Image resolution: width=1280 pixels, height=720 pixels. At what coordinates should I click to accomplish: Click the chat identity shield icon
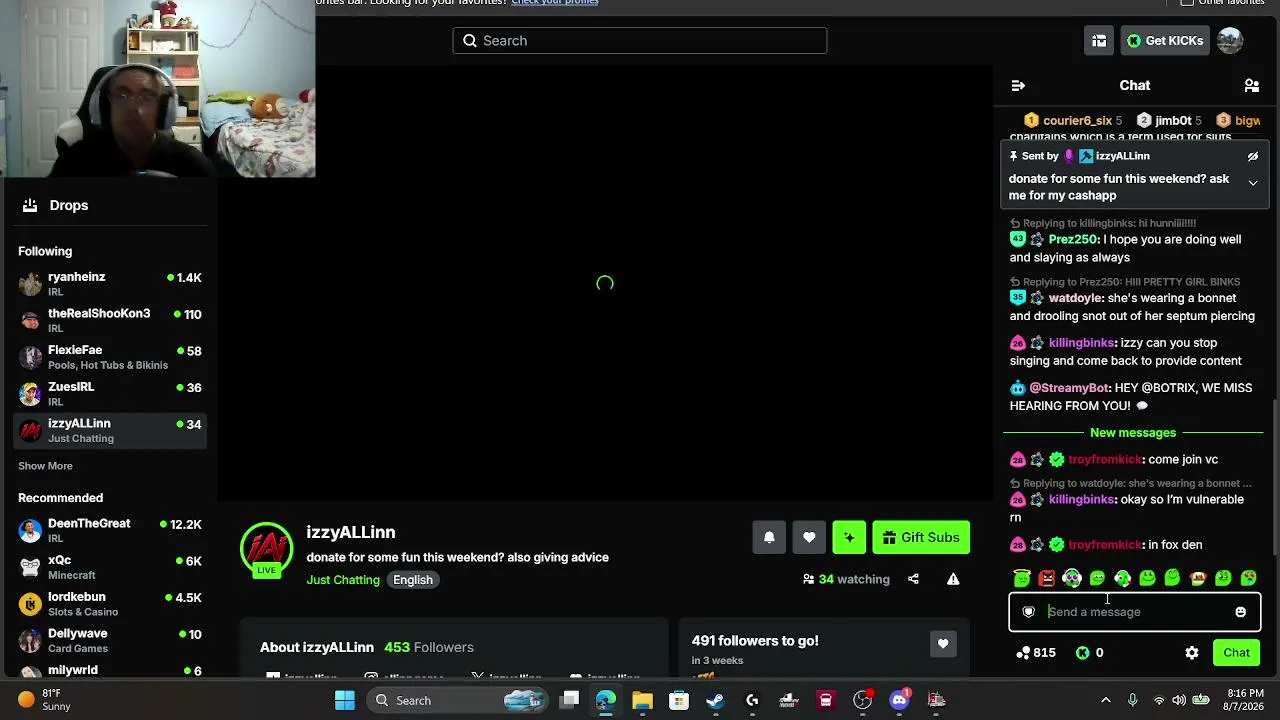1028,612
